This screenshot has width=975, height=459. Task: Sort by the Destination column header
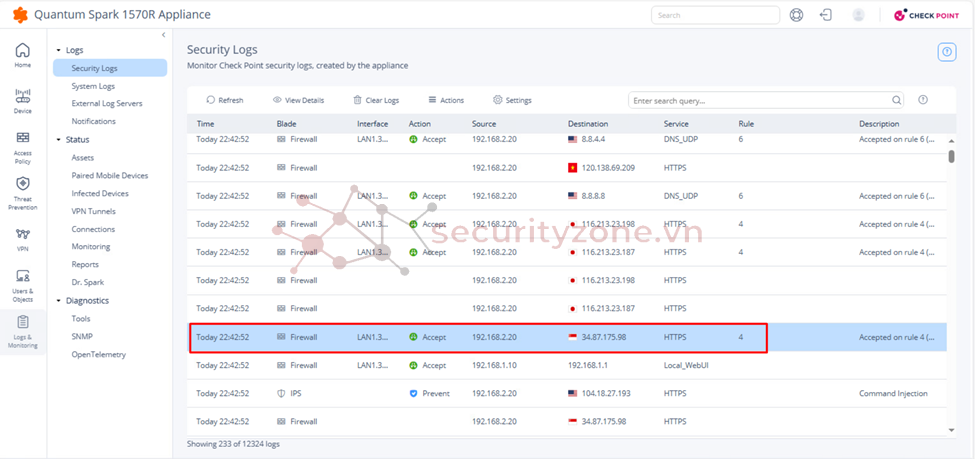pos(588,124)
